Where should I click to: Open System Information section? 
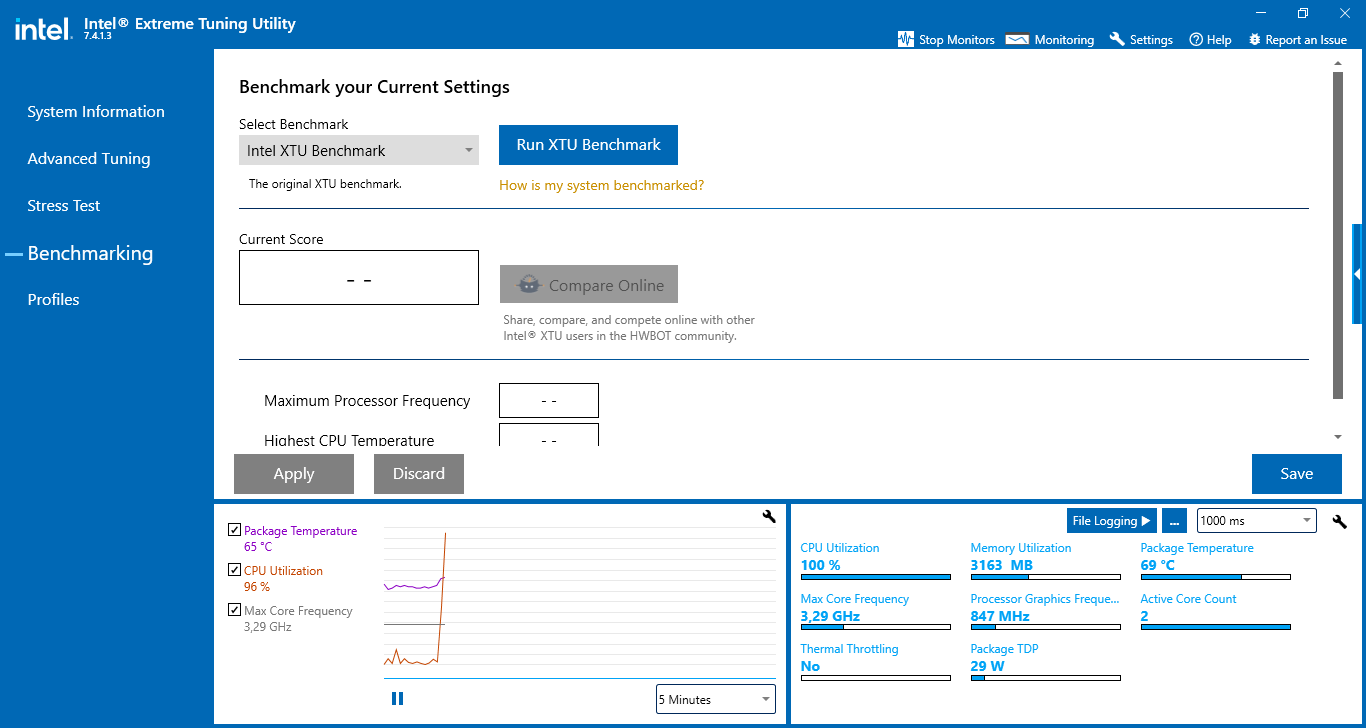coord(96,112)
